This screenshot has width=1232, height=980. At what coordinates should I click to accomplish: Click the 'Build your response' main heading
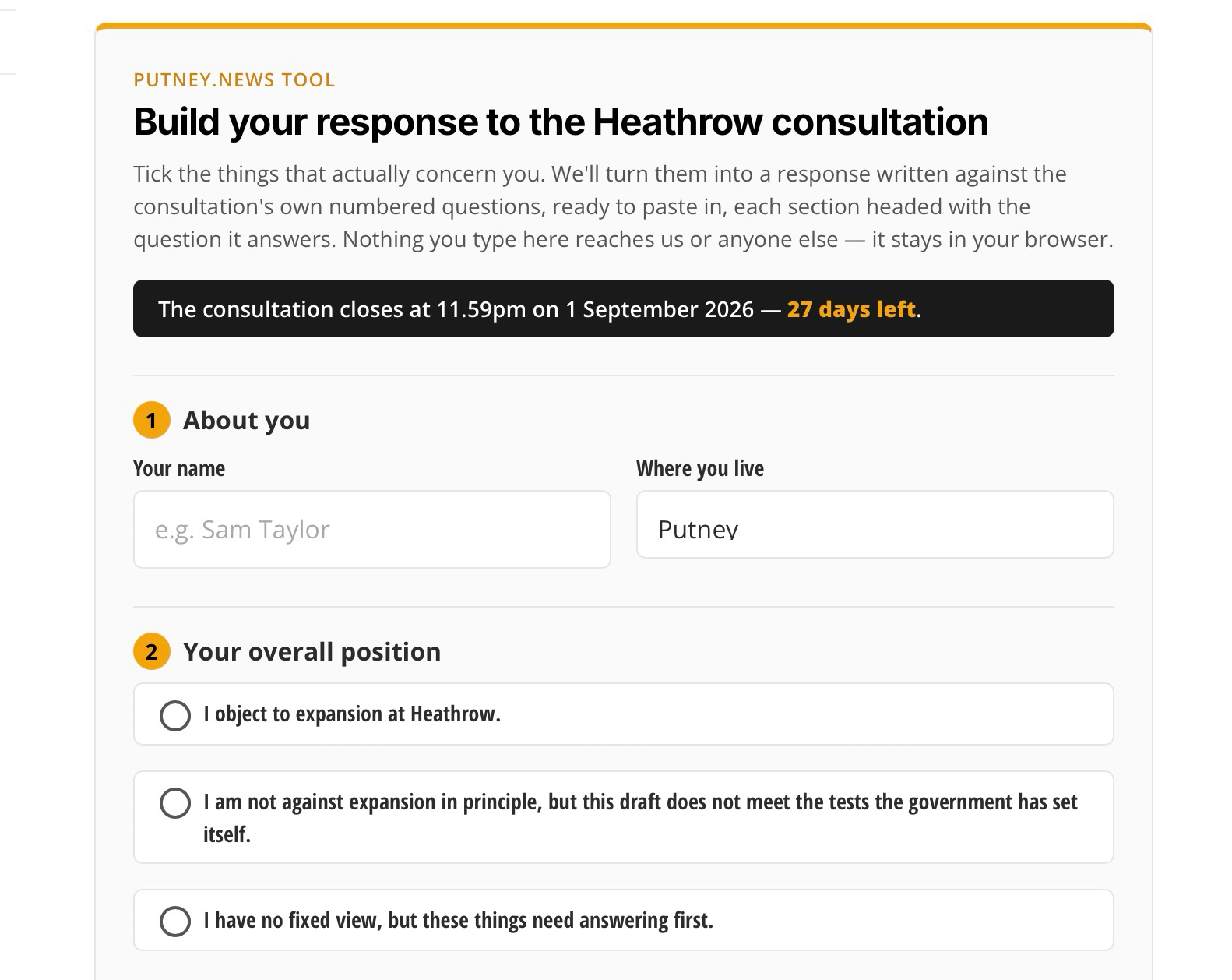pyautogui.click(x=561, y=122)
